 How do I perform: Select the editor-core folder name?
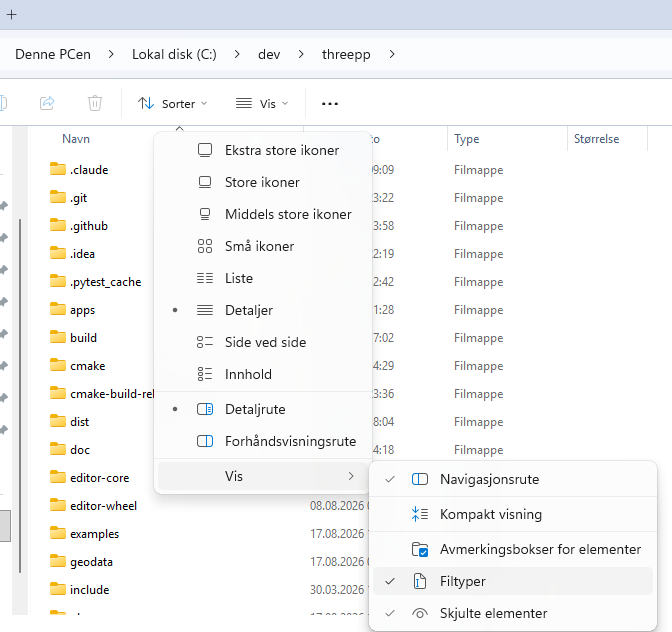click(99, 478)
